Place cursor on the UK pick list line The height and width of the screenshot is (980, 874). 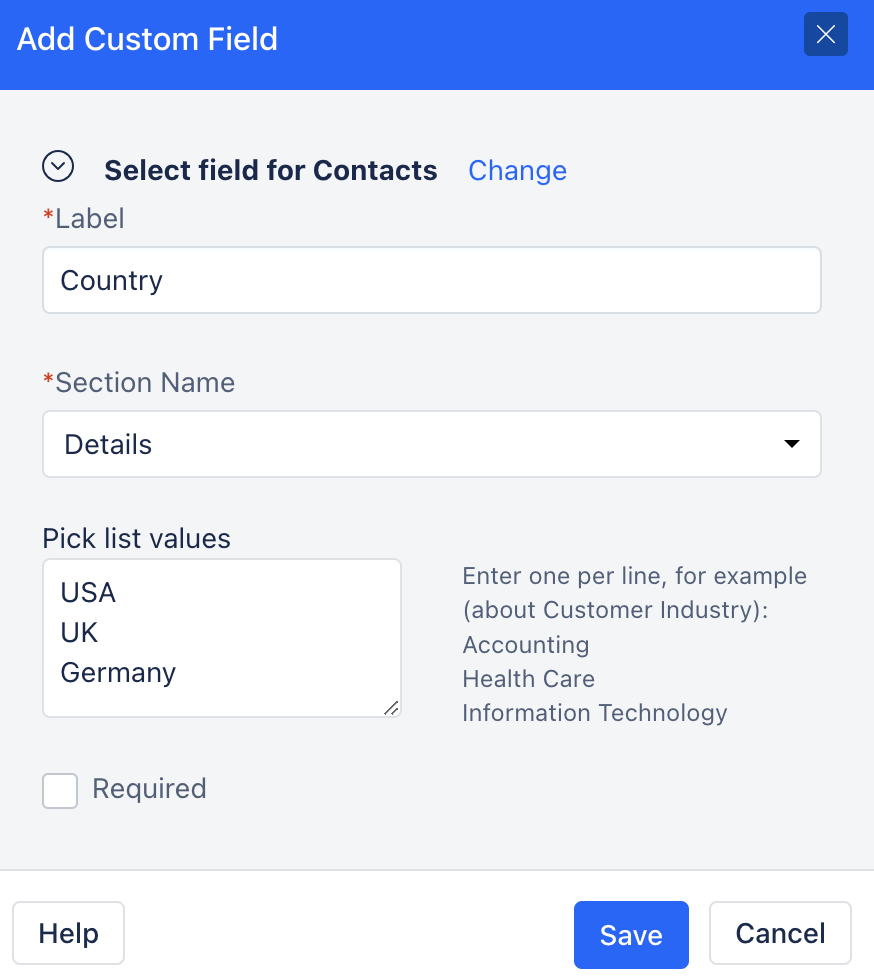point(79,632)
